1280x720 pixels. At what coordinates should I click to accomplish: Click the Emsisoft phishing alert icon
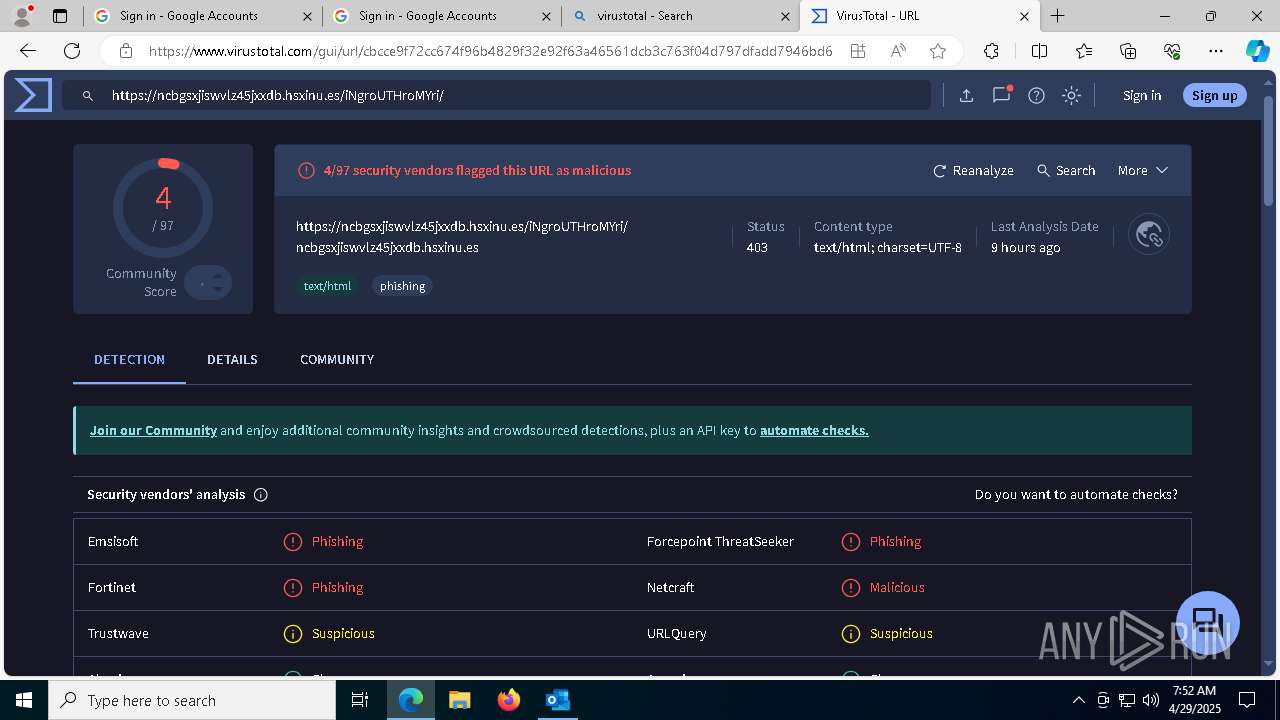point(292,542)
